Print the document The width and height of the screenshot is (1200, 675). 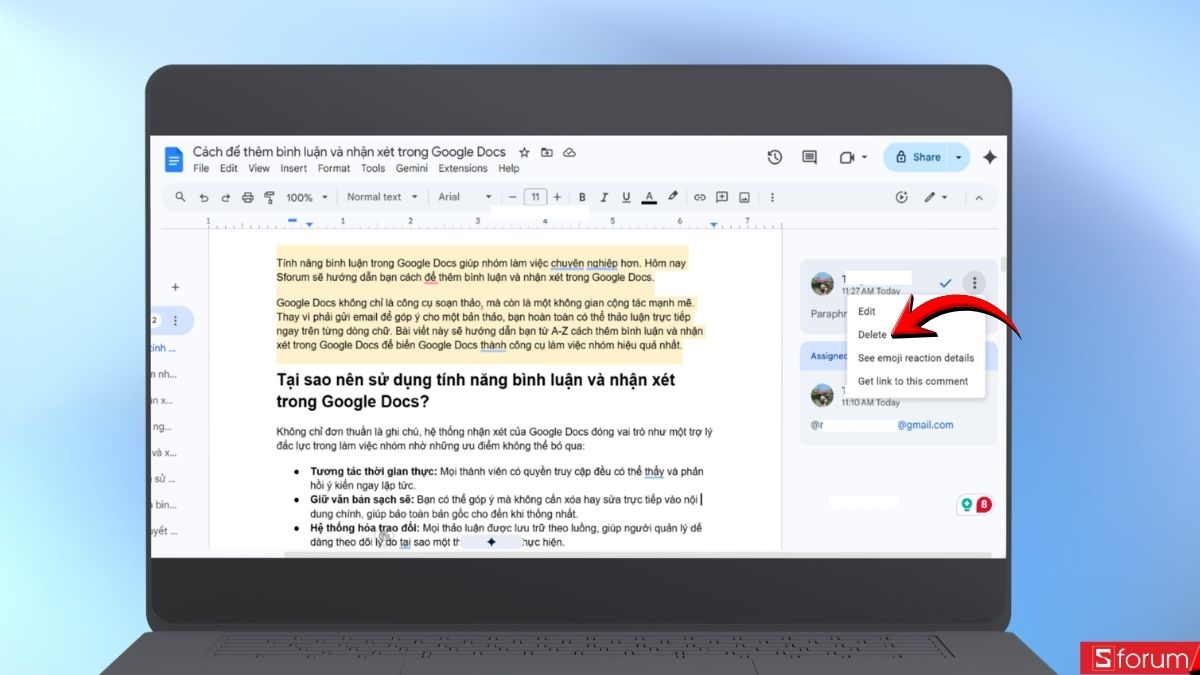[x=248, y=197]
